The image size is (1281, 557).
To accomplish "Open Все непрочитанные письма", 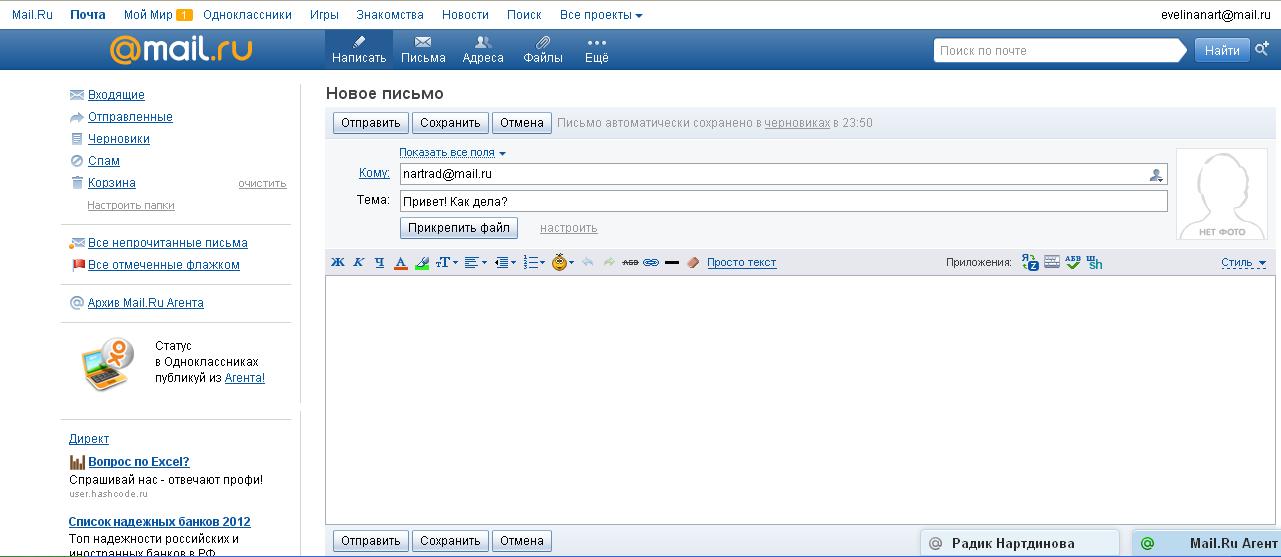I will pyautogui.click(x=168, y=243).
